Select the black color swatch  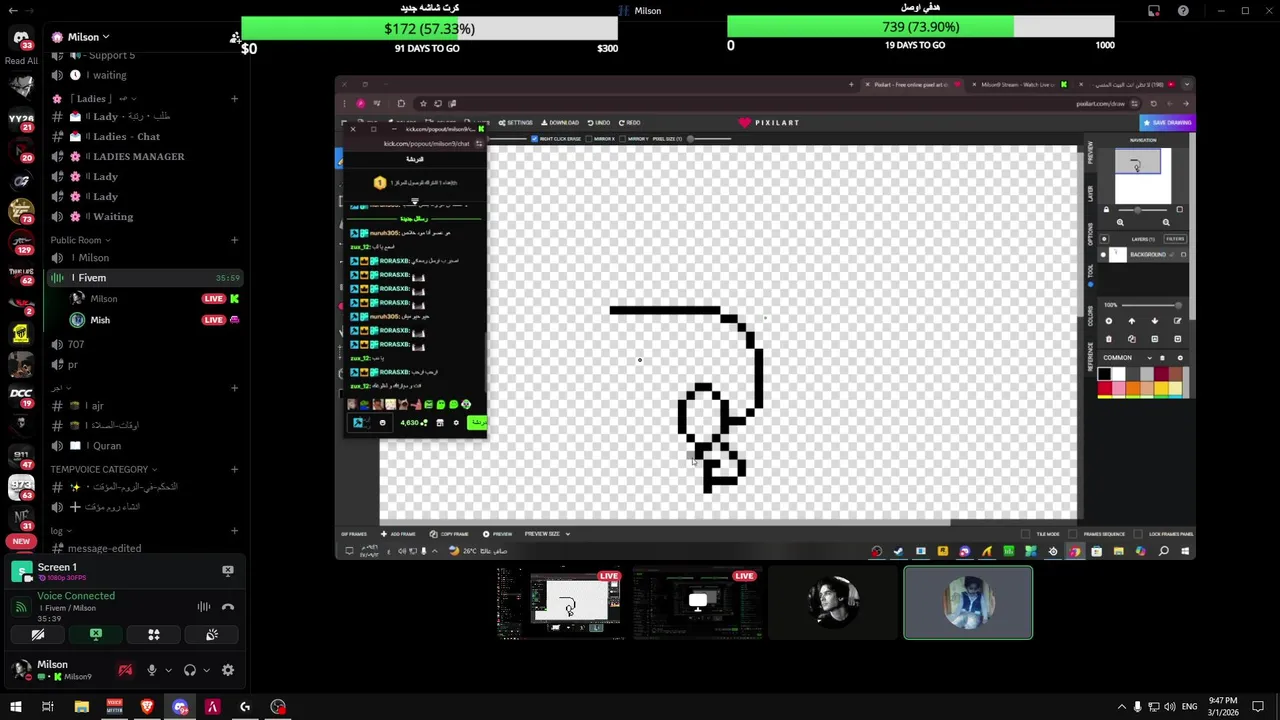coord(1104,375)
